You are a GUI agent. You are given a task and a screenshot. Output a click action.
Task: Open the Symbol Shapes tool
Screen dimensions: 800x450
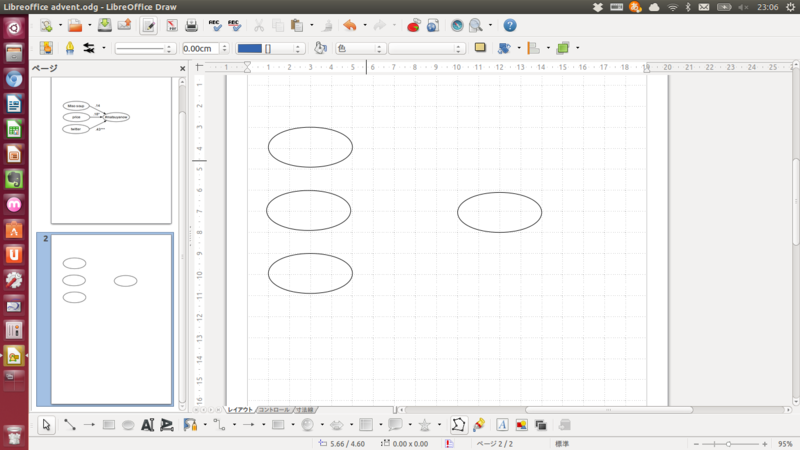pyautogui.click(x=308, y=424)
